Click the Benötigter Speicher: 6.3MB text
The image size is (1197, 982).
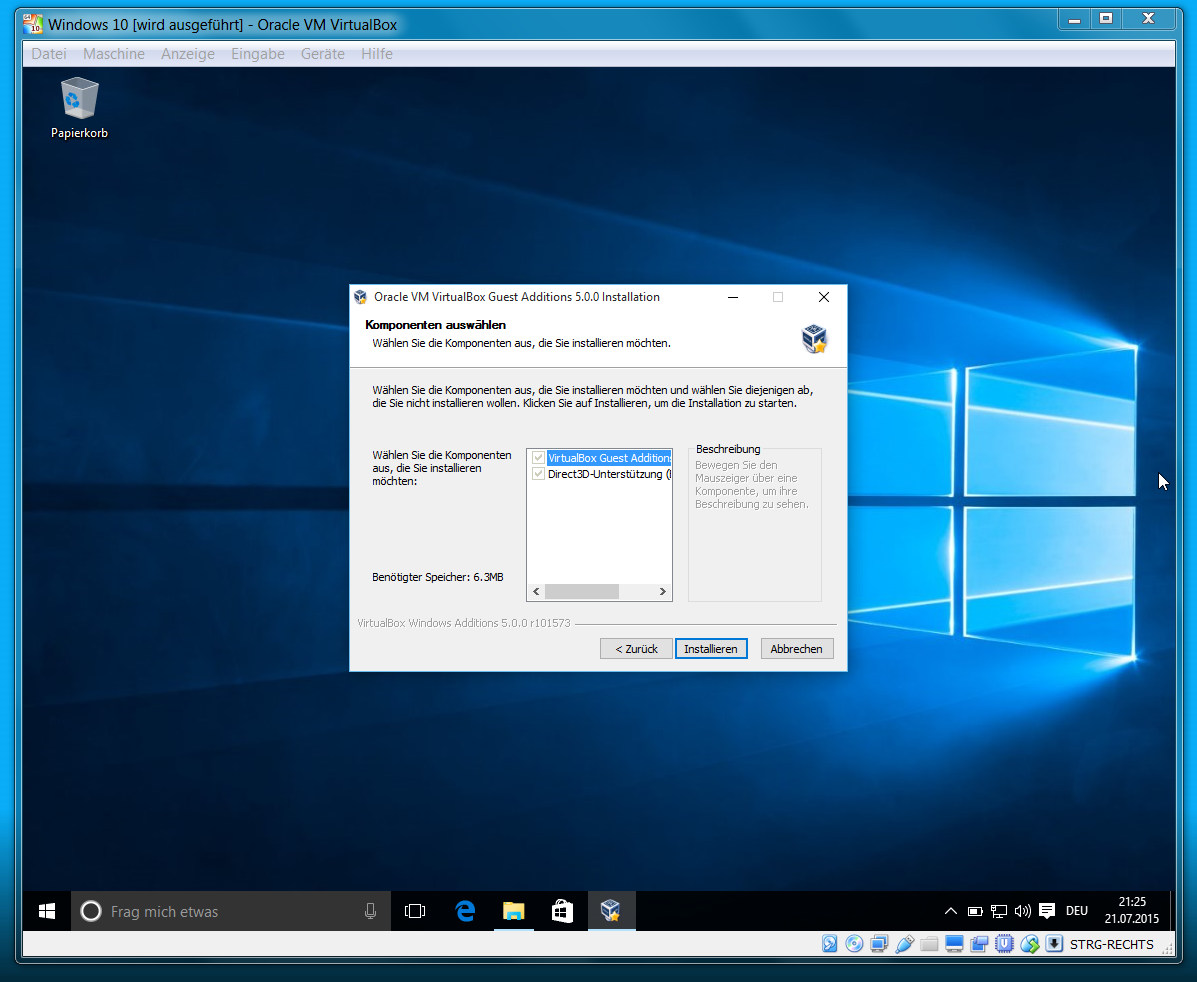pos(437,577)
